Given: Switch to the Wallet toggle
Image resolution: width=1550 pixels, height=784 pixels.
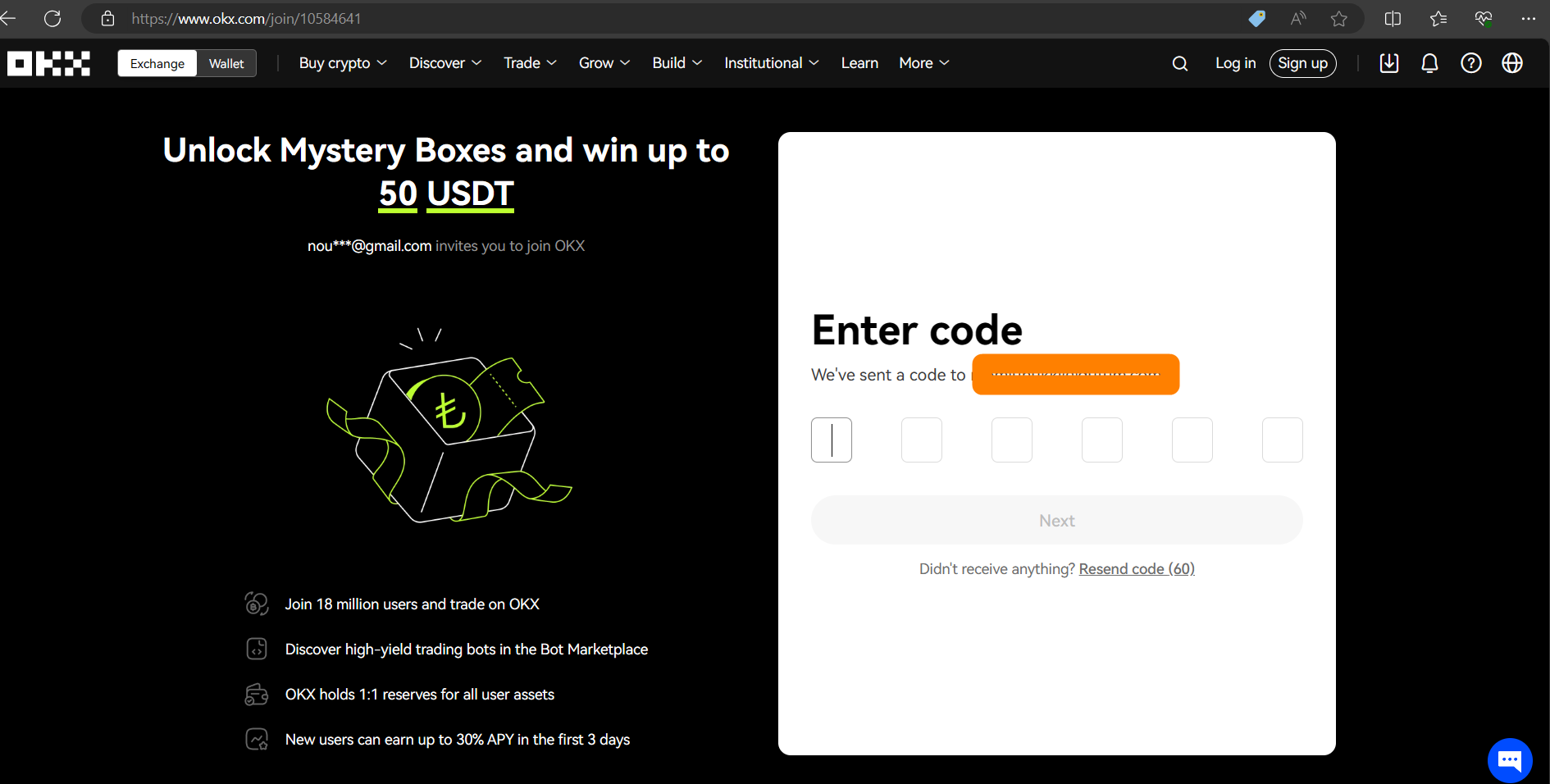Looking at the screenshot, I should point(226,63).
